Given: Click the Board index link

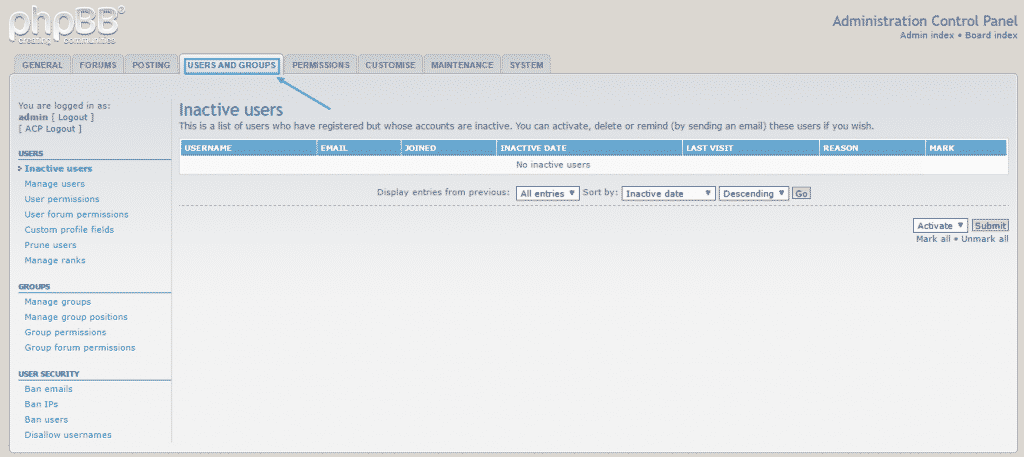Looking at the screenshot, I should coord(985,35).
